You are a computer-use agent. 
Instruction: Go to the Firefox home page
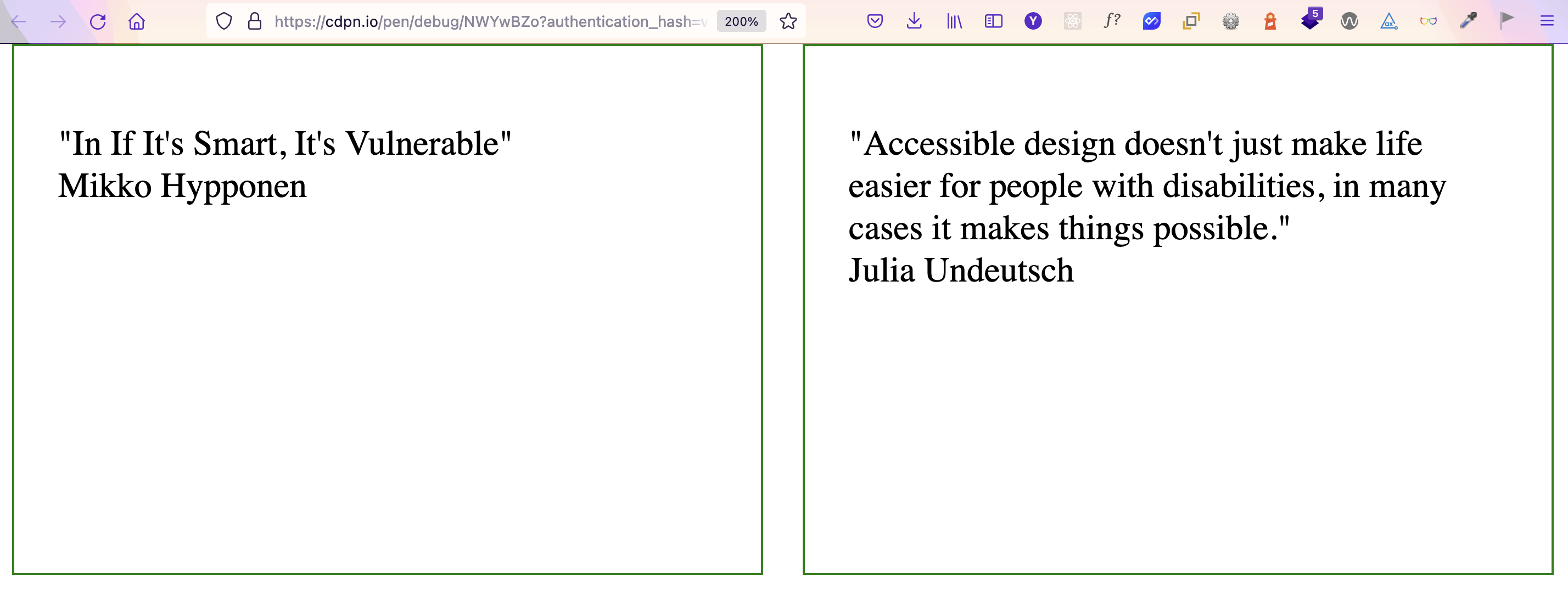(137, 22)
